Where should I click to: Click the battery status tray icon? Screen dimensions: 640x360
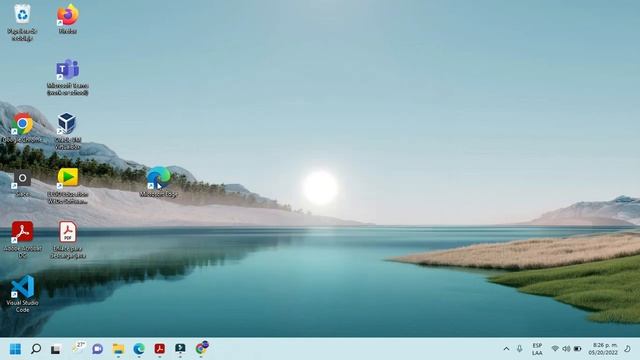[x=577, y=349]
